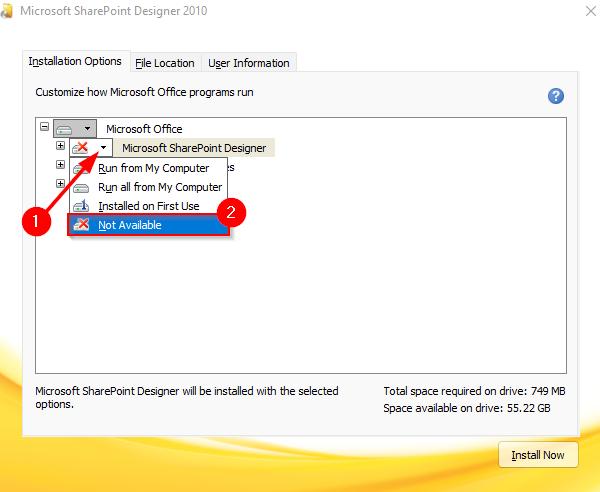Expand the third tree node under Office
Image resolution: width=600 pixels, height=492 pixels.
point(60,184)
